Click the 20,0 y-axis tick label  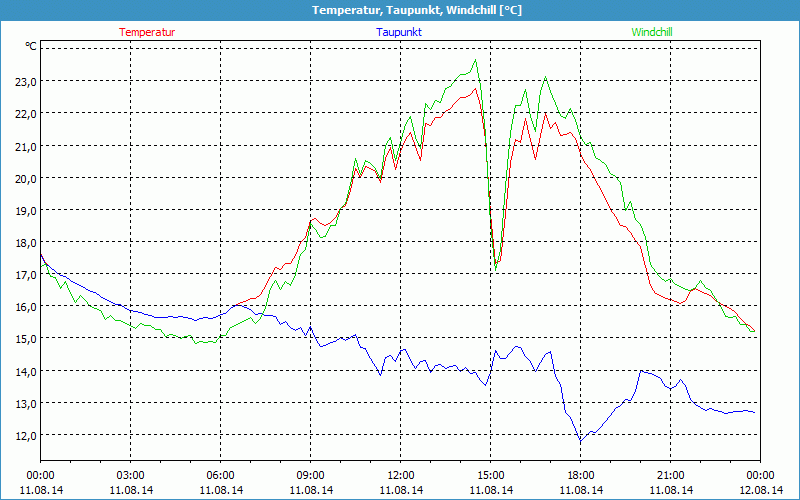point(24,178)
